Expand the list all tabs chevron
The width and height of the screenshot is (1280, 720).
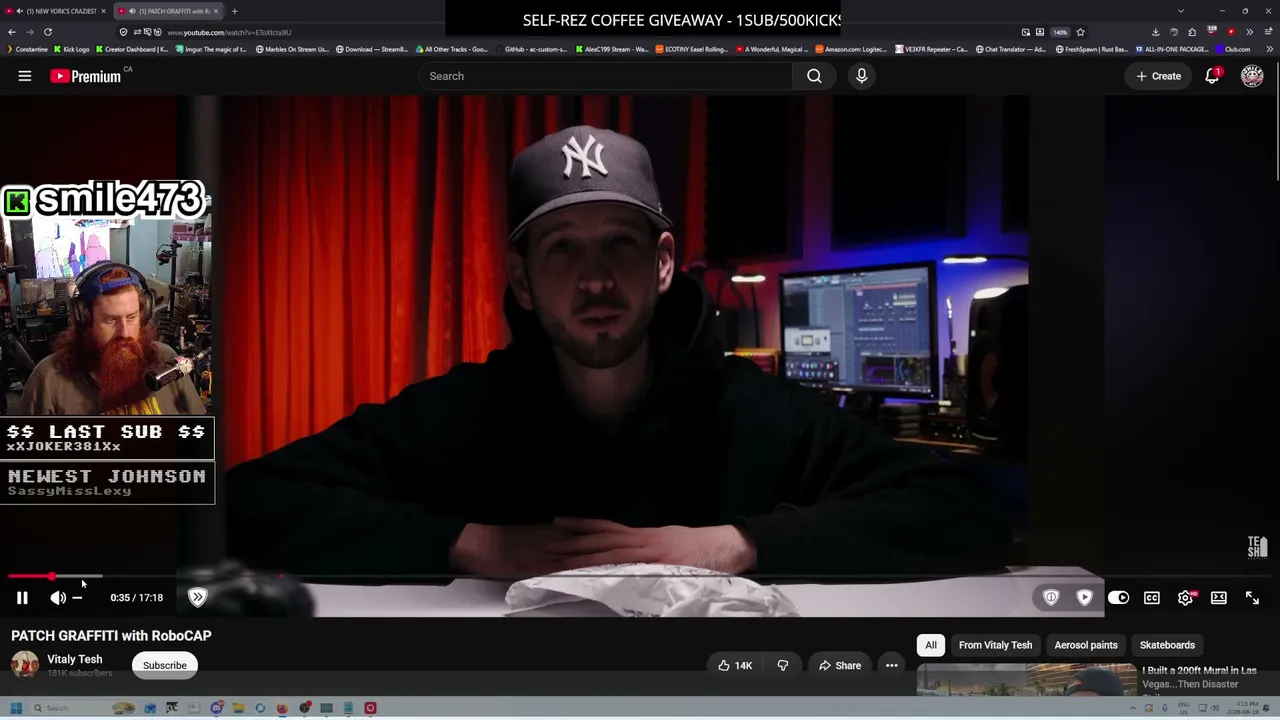[x=1181, y=11]
